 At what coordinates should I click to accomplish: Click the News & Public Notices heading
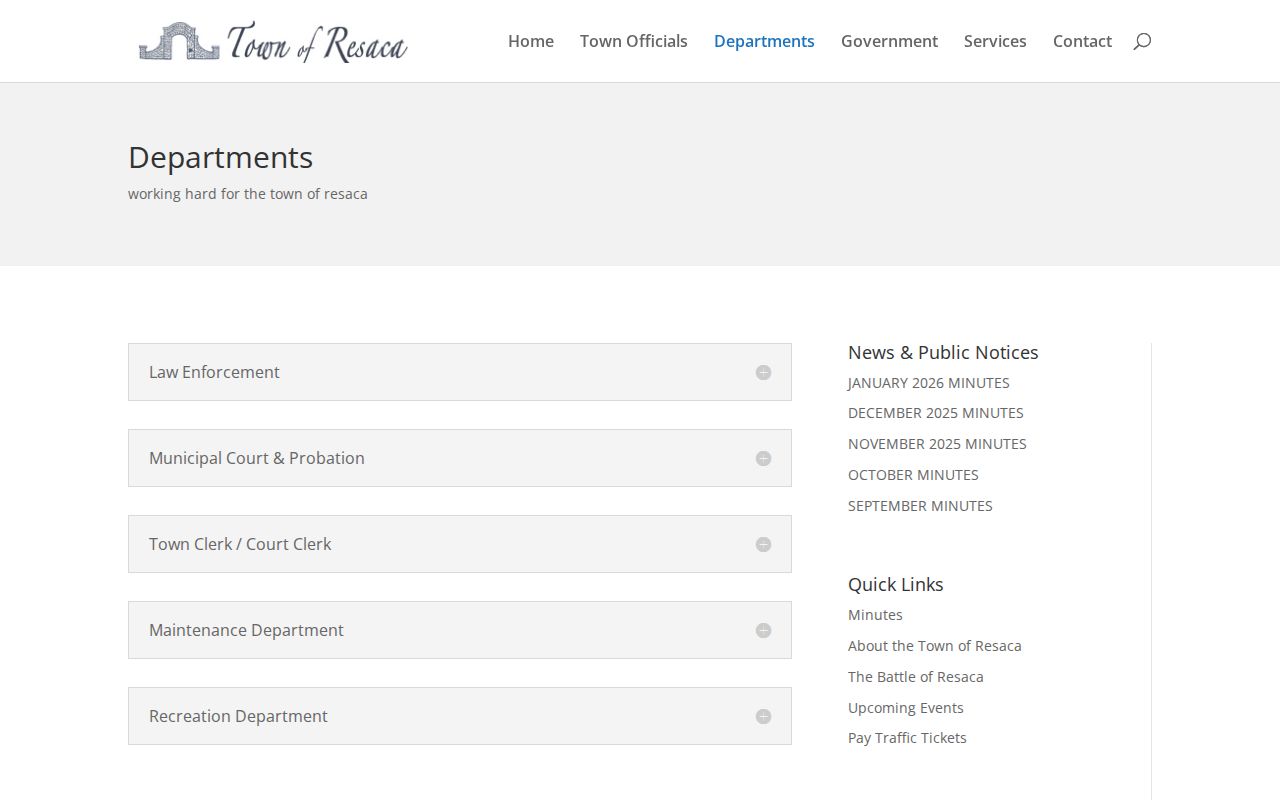pyautogui.click(x=943, y=352)
